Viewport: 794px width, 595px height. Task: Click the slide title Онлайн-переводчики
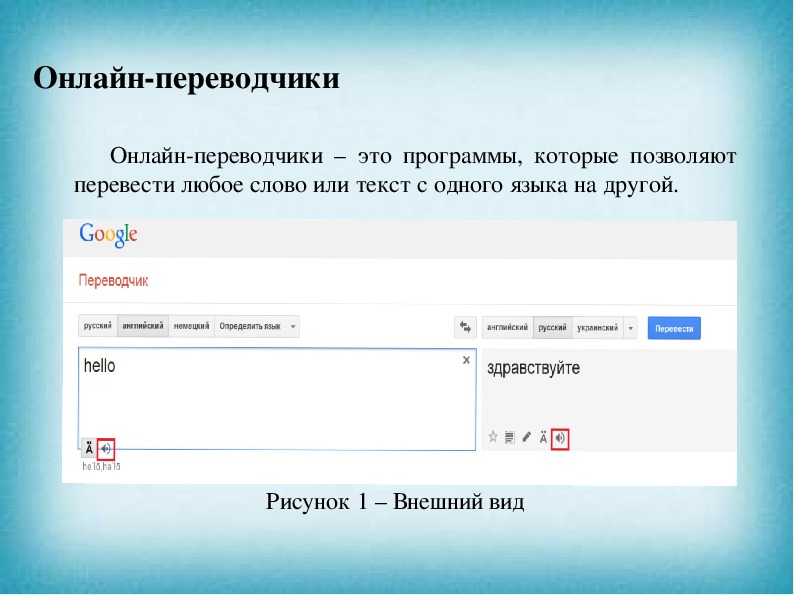coord(186,78)
